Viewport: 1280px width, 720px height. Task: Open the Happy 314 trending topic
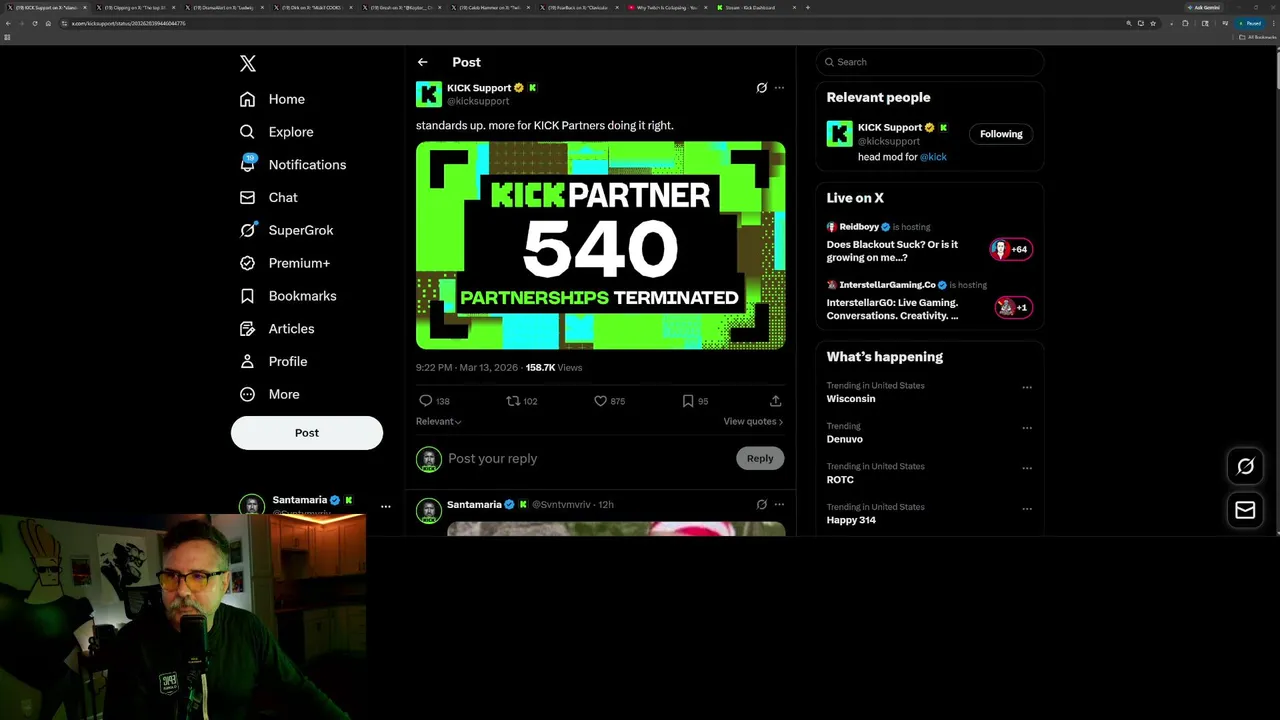coord(851,520)
